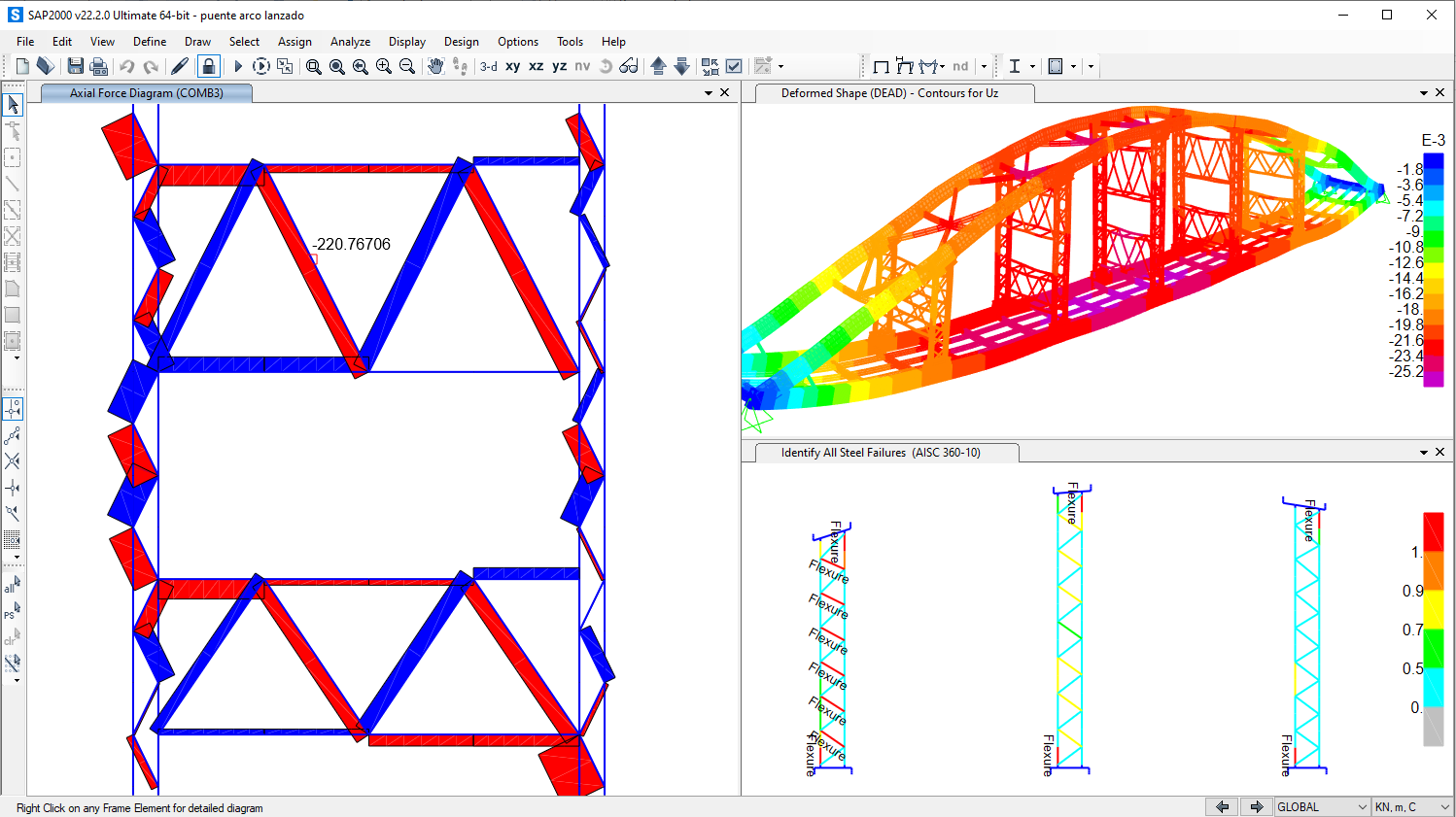
Task: Click the Print Graphics icon
Action: coord(98,66)
